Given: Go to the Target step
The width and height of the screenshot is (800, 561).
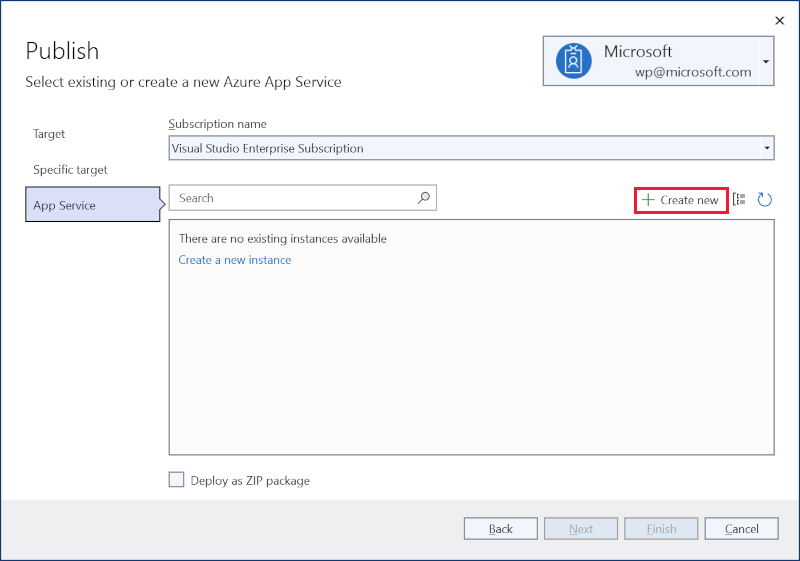Looking at the screenshot, I should click(49, 134).
